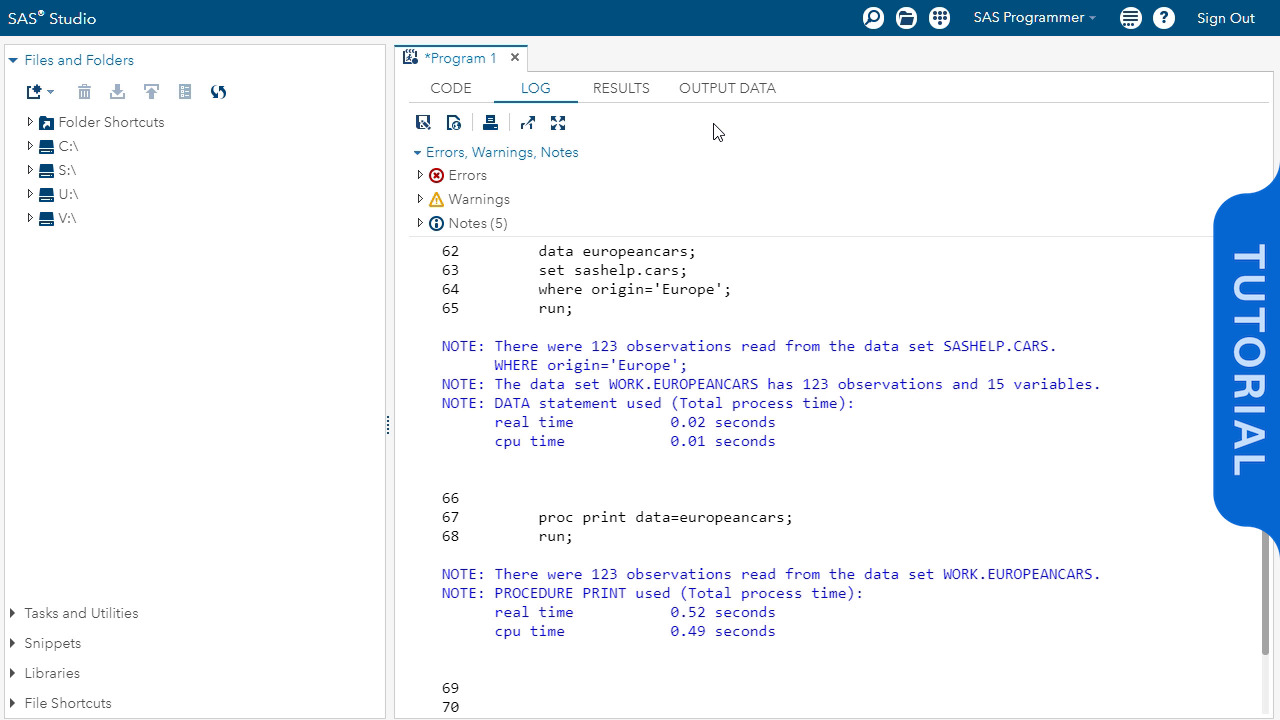This screenshot has width=1280, height=720.
Task: Click the Save log icon in the log toolbar
Action: point(423,123)
